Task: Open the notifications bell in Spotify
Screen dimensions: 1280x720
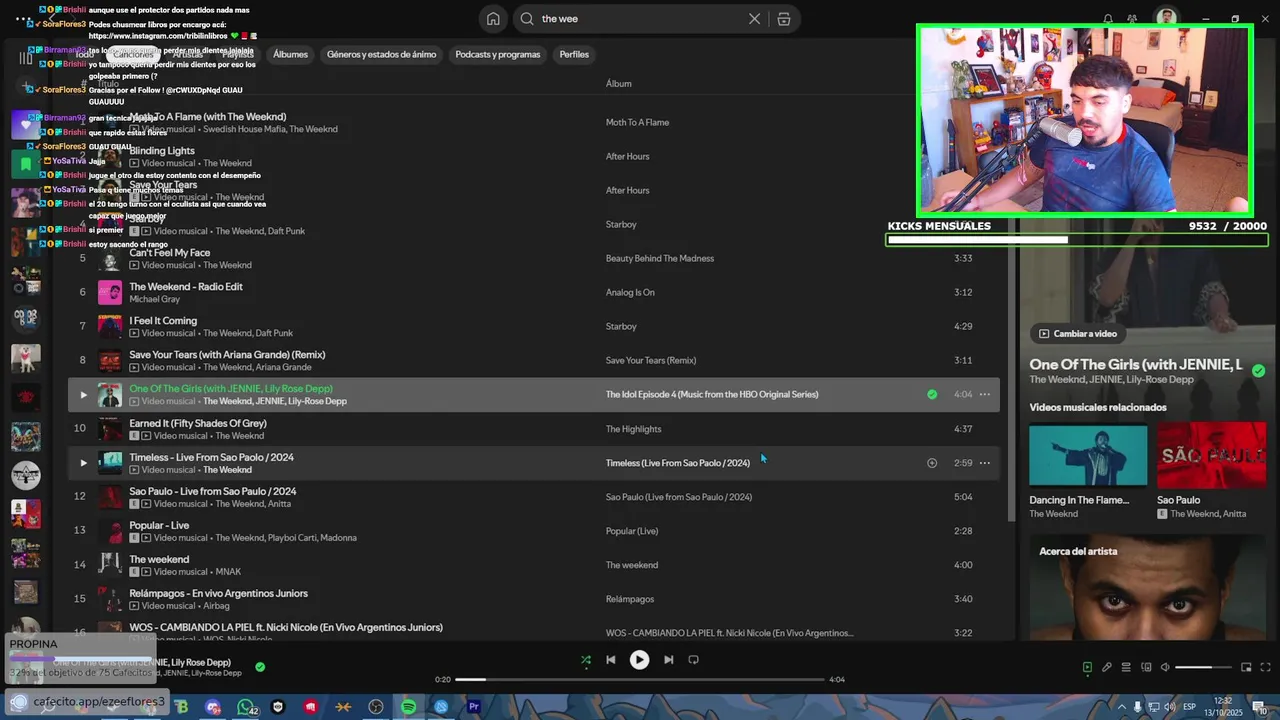Action: (x=1108, y=19)
